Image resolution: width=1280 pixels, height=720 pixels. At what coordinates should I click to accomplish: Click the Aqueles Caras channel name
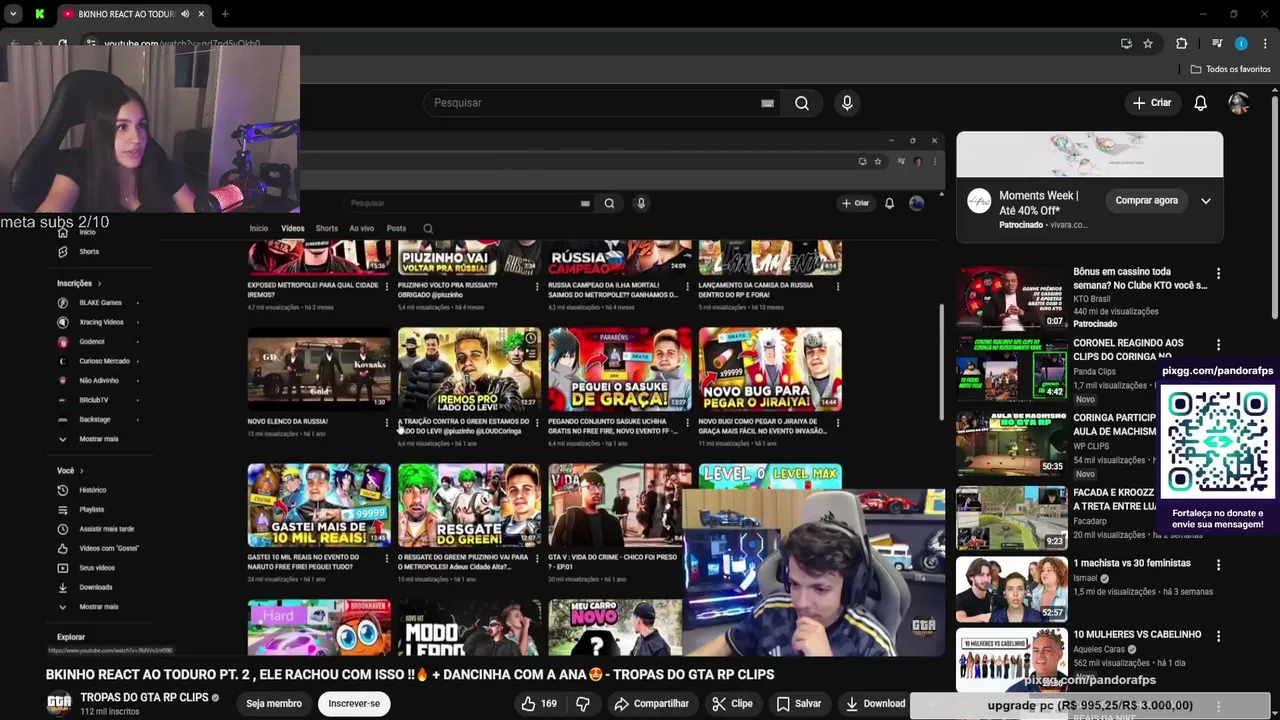(x=1100, y=649)
